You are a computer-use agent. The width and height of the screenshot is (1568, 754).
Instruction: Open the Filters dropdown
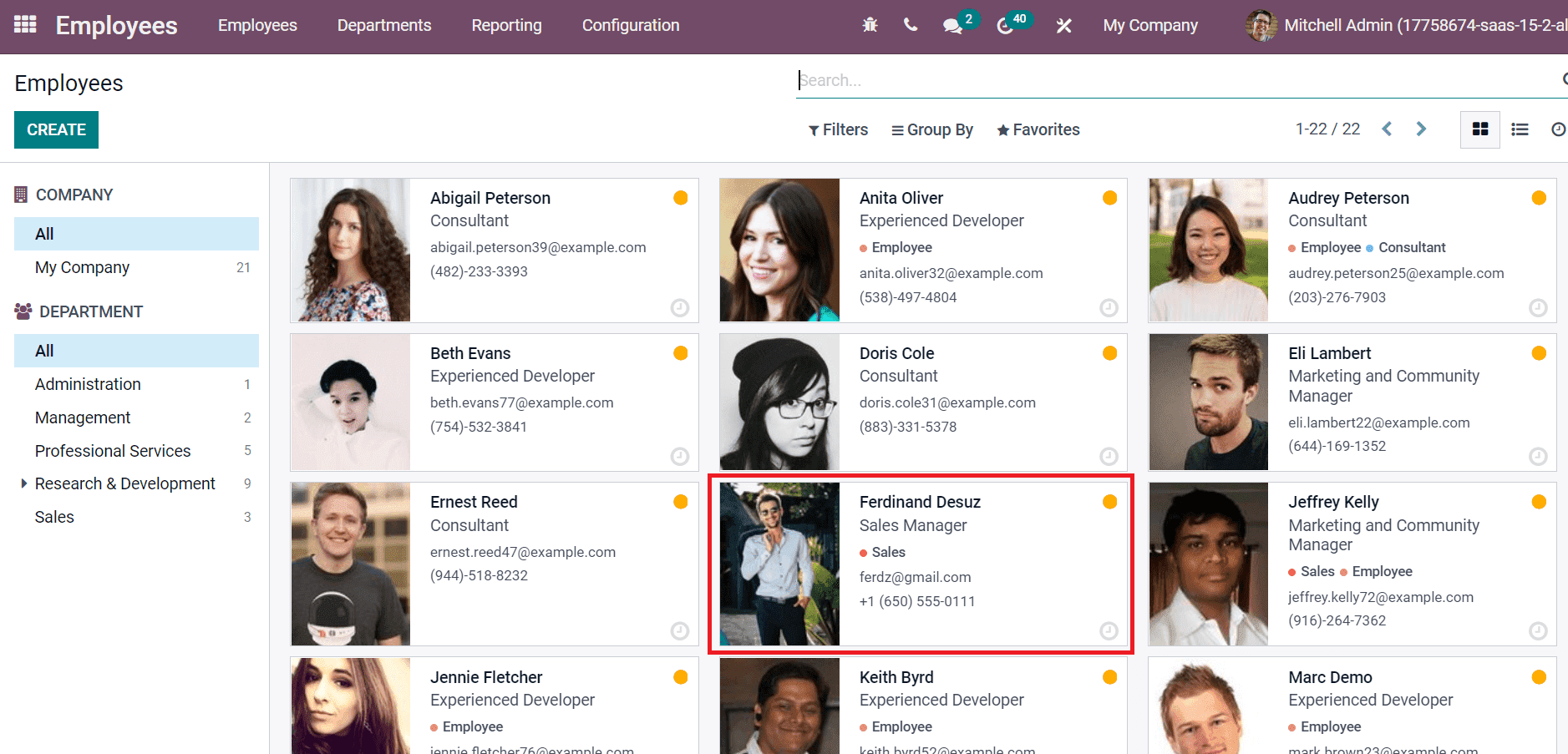pyautogui.click(x=838, y=129)
